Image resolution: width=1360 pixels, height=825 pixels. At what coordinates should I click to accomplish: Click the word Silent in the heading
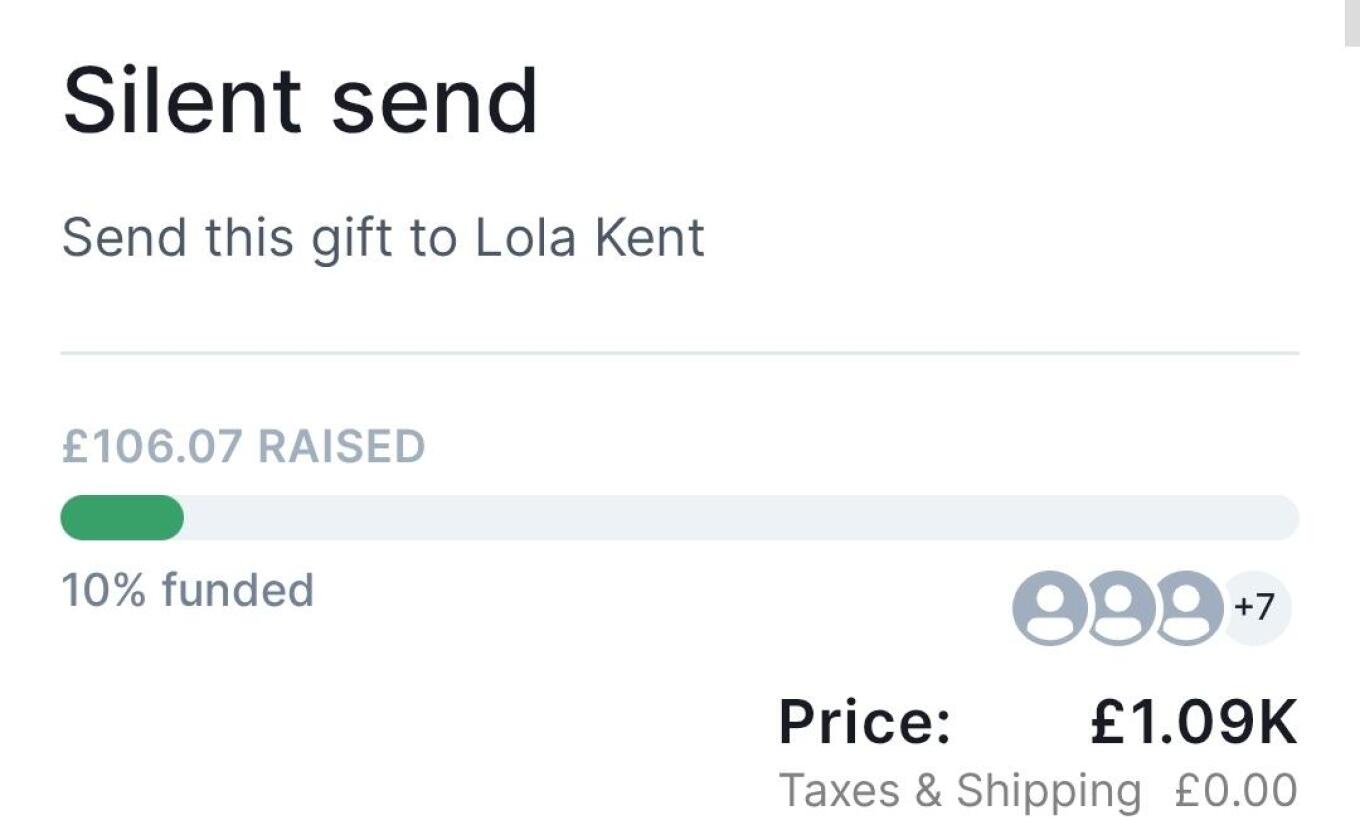(182, 101)
